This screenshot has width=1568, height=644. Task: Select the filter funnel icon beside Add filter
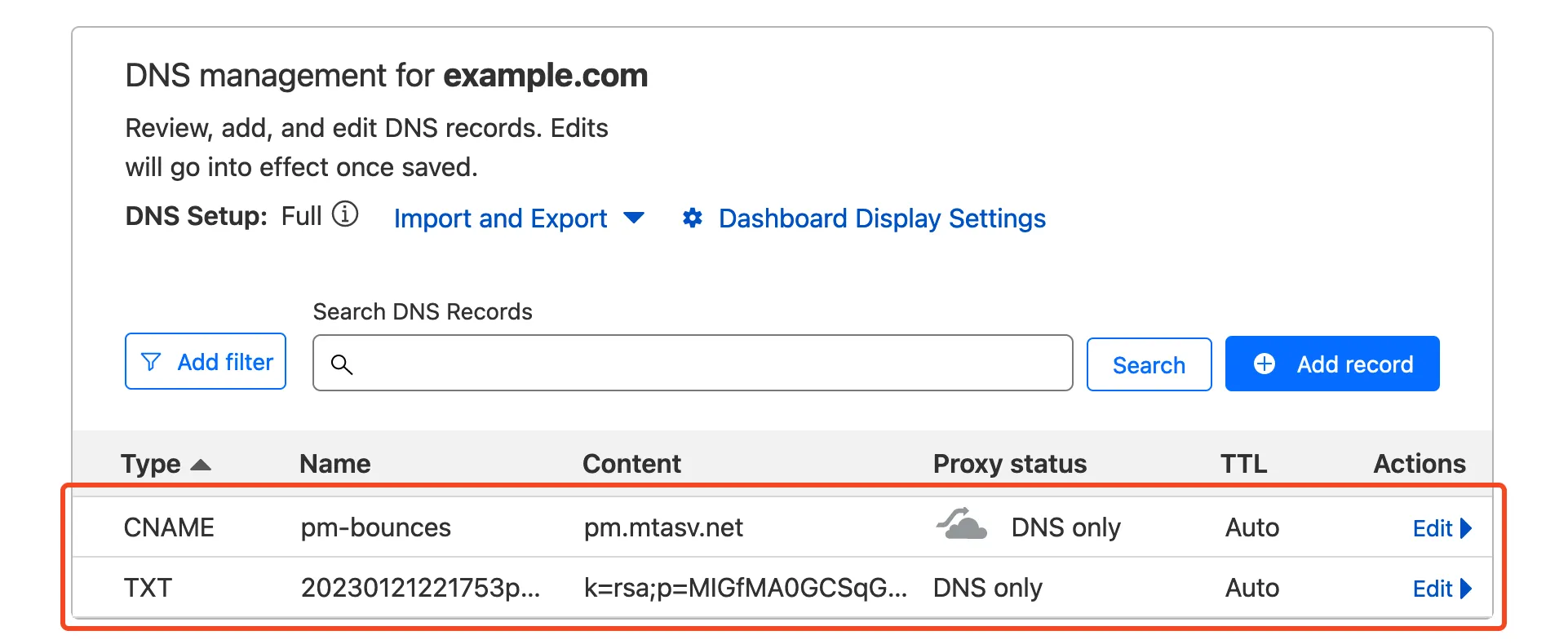(152, 362)
